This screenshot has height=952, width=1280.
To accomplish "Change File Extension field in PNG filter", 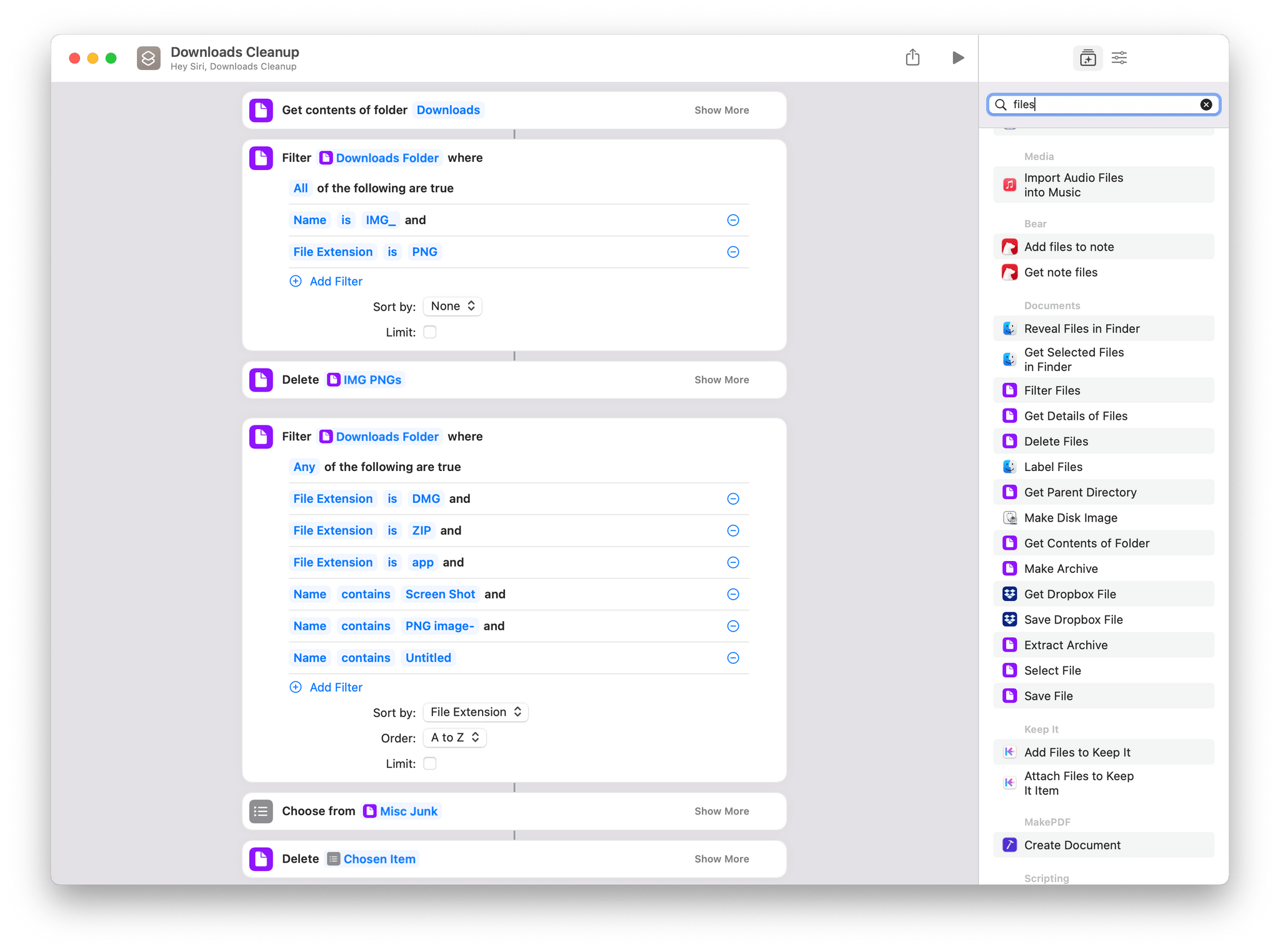I will click(333, 252).
